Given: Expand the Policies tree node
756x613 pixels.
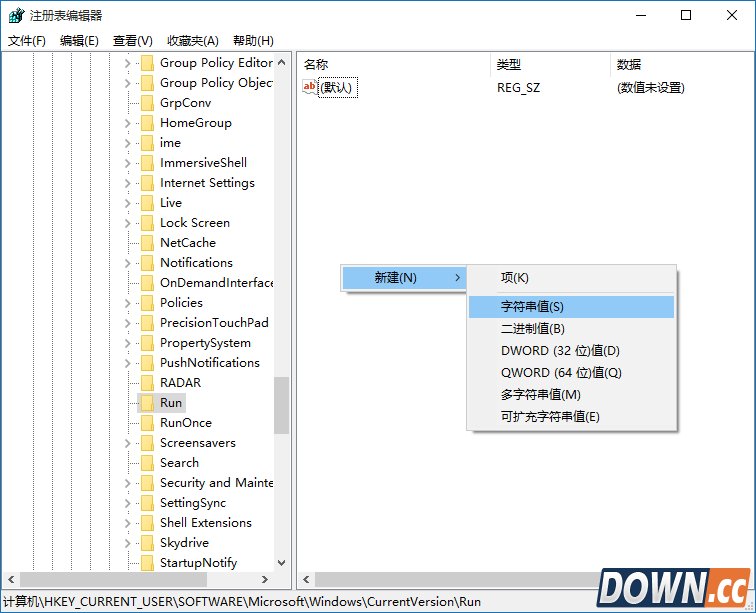Looking at the screenshot, I should pyautogui.click(x=128, y=303).
